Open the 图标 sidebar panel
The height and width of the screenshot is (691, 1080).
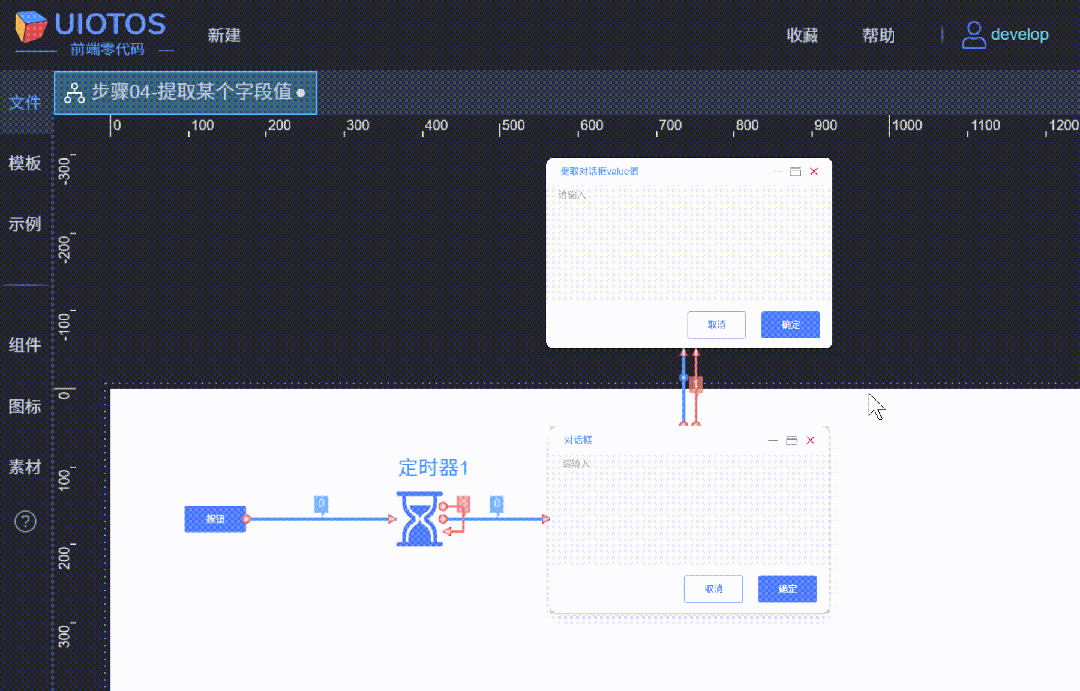pyautogui.click(x=25, y=406)
